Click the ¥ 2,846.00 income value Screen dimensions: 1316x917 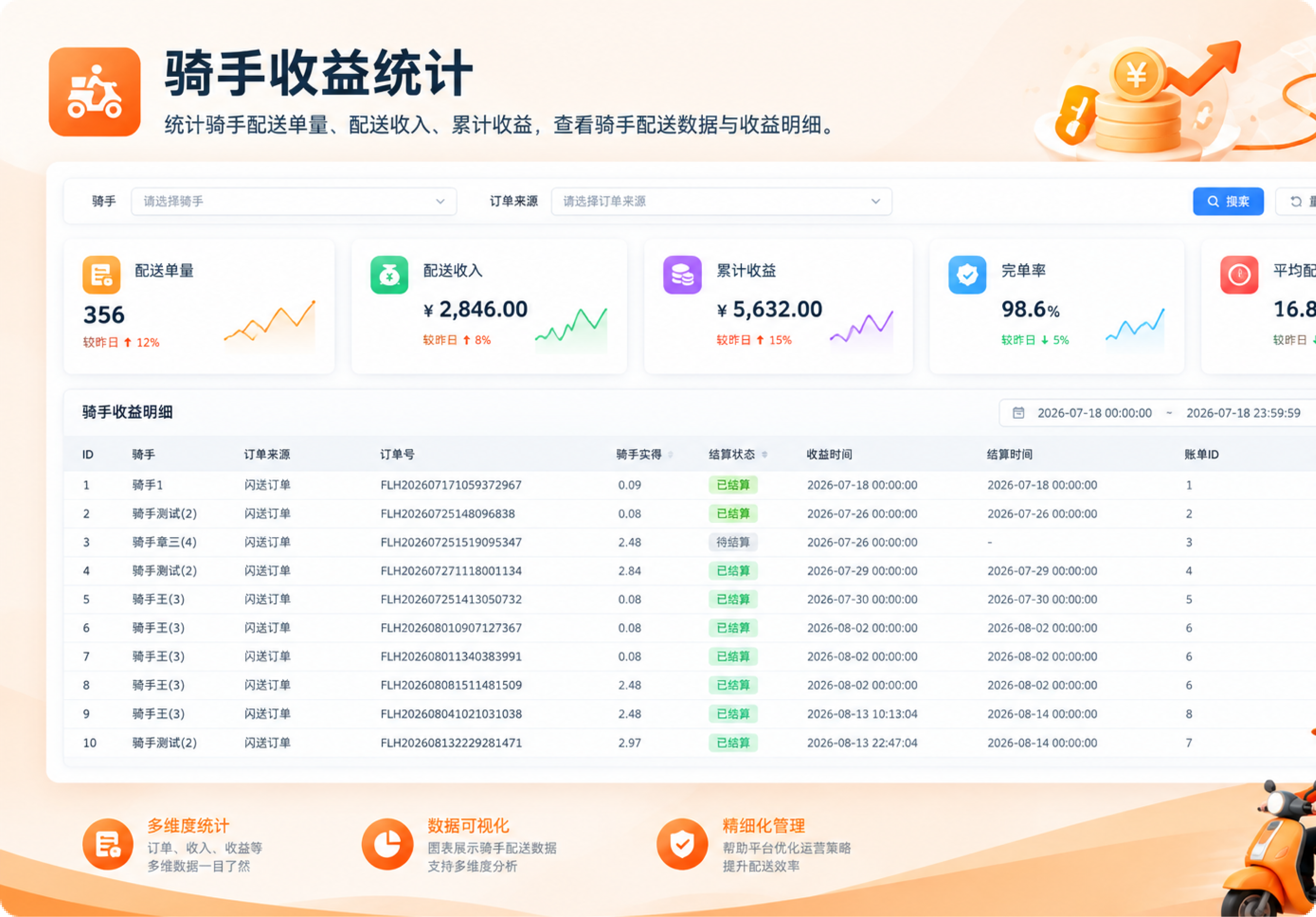point(475,310)
